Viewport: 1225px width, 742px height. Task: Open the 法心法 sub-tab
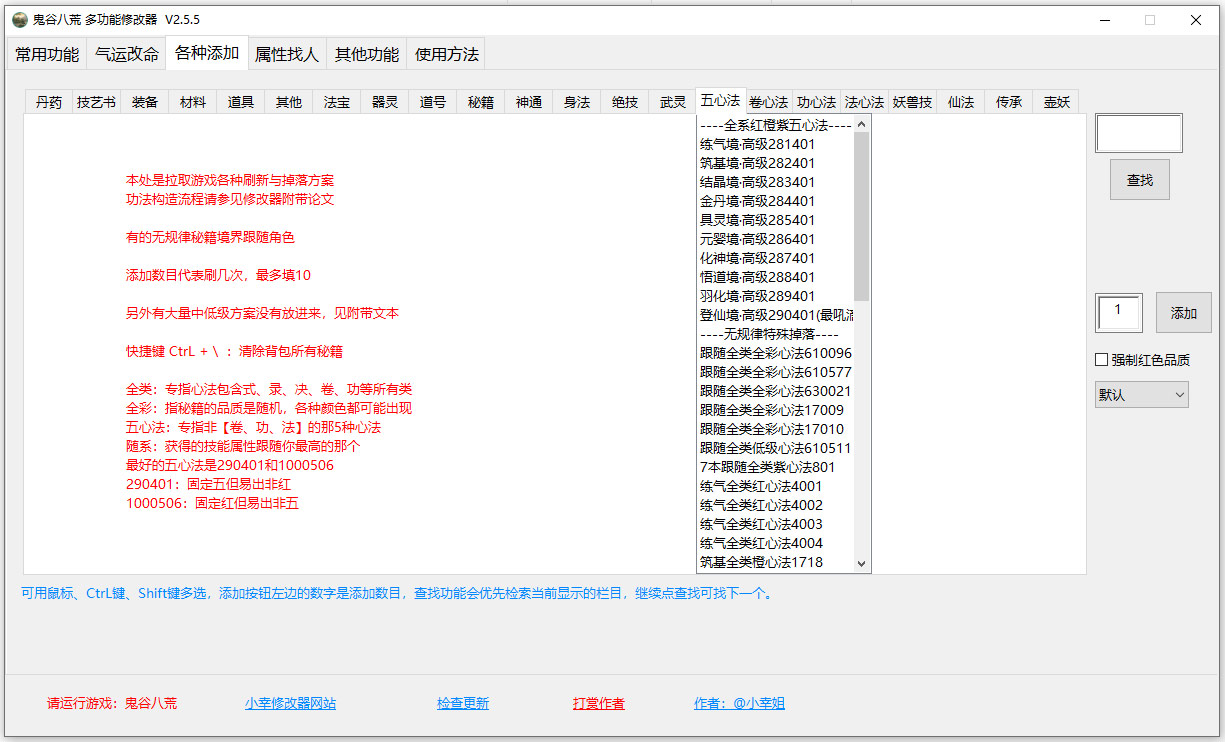[865, 102]
